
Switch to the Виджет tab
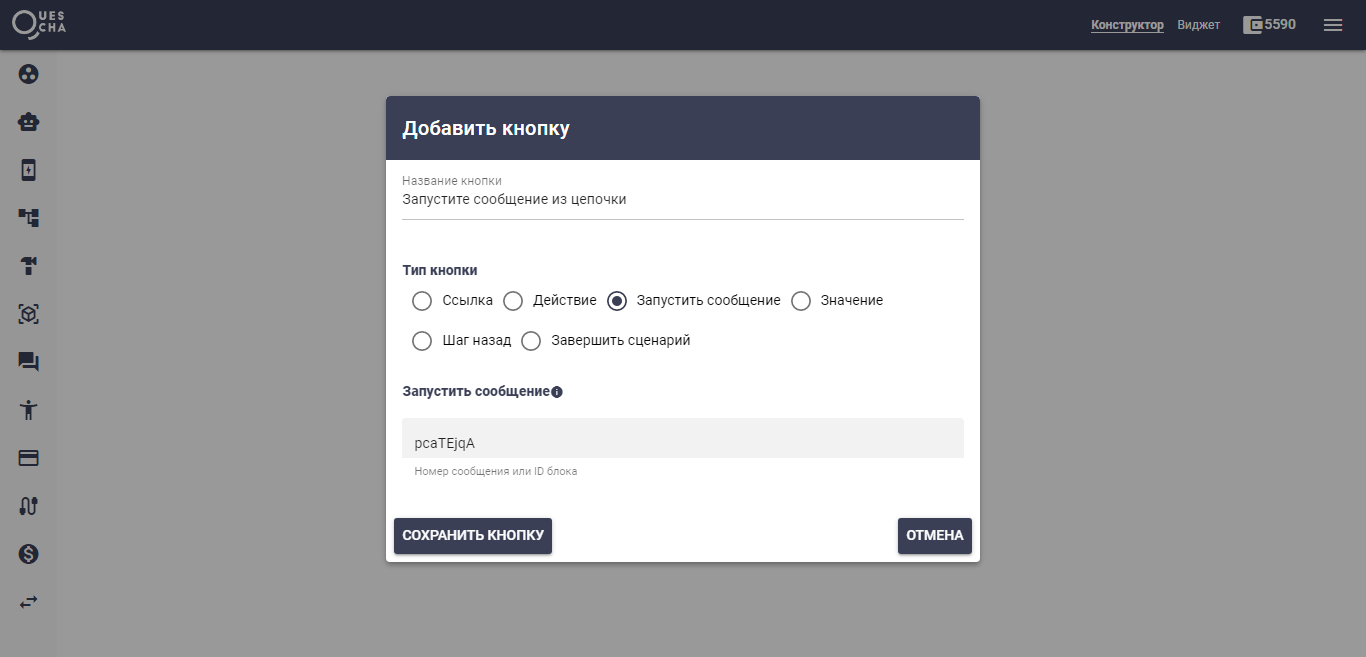(1198, 25)
